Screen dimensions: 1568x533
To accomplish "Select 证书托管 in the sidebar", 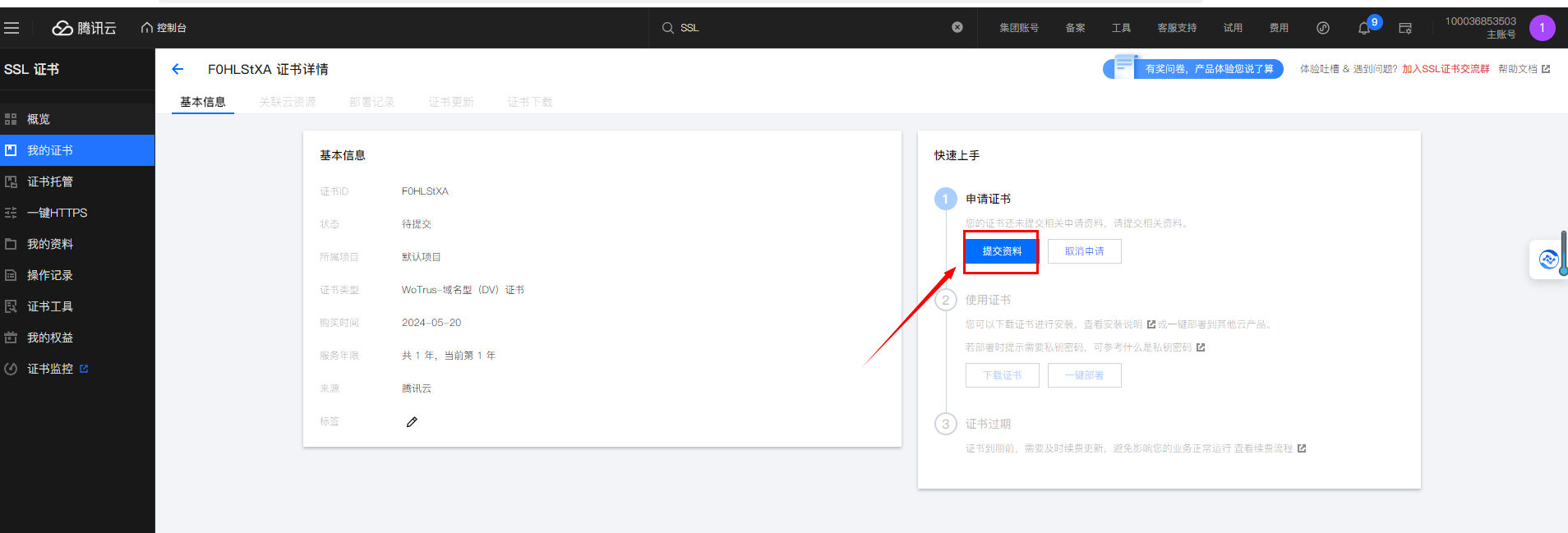I will [x=50, y=181].
